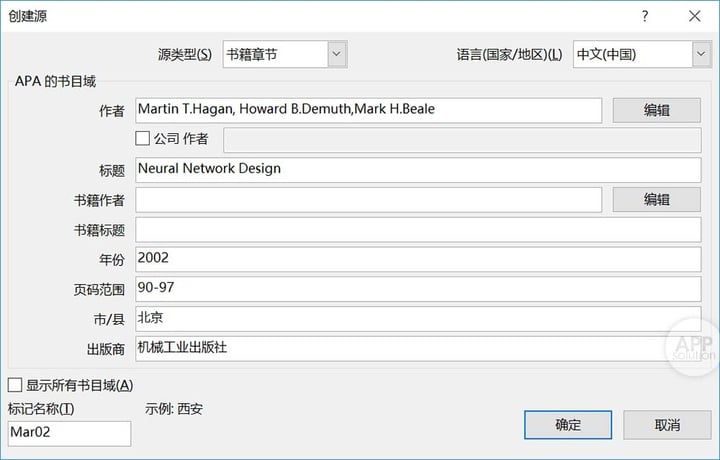
Task: Click the 源类型(S) label
Action: point(185,55)
